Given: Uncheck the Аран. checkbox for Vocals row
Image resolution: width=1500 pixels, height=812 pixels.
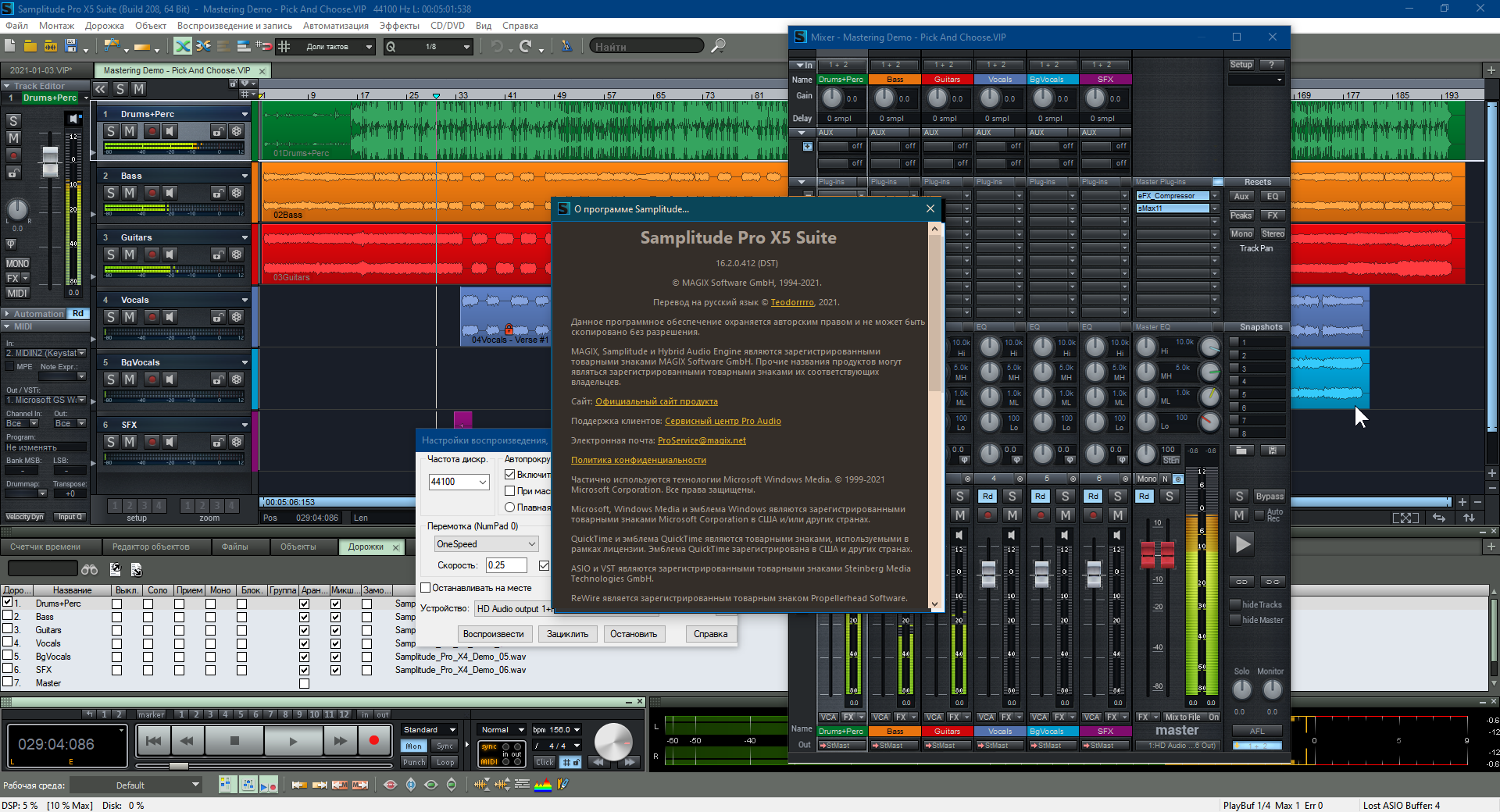Looking at the screenshot, I should (x=304, y=643).
